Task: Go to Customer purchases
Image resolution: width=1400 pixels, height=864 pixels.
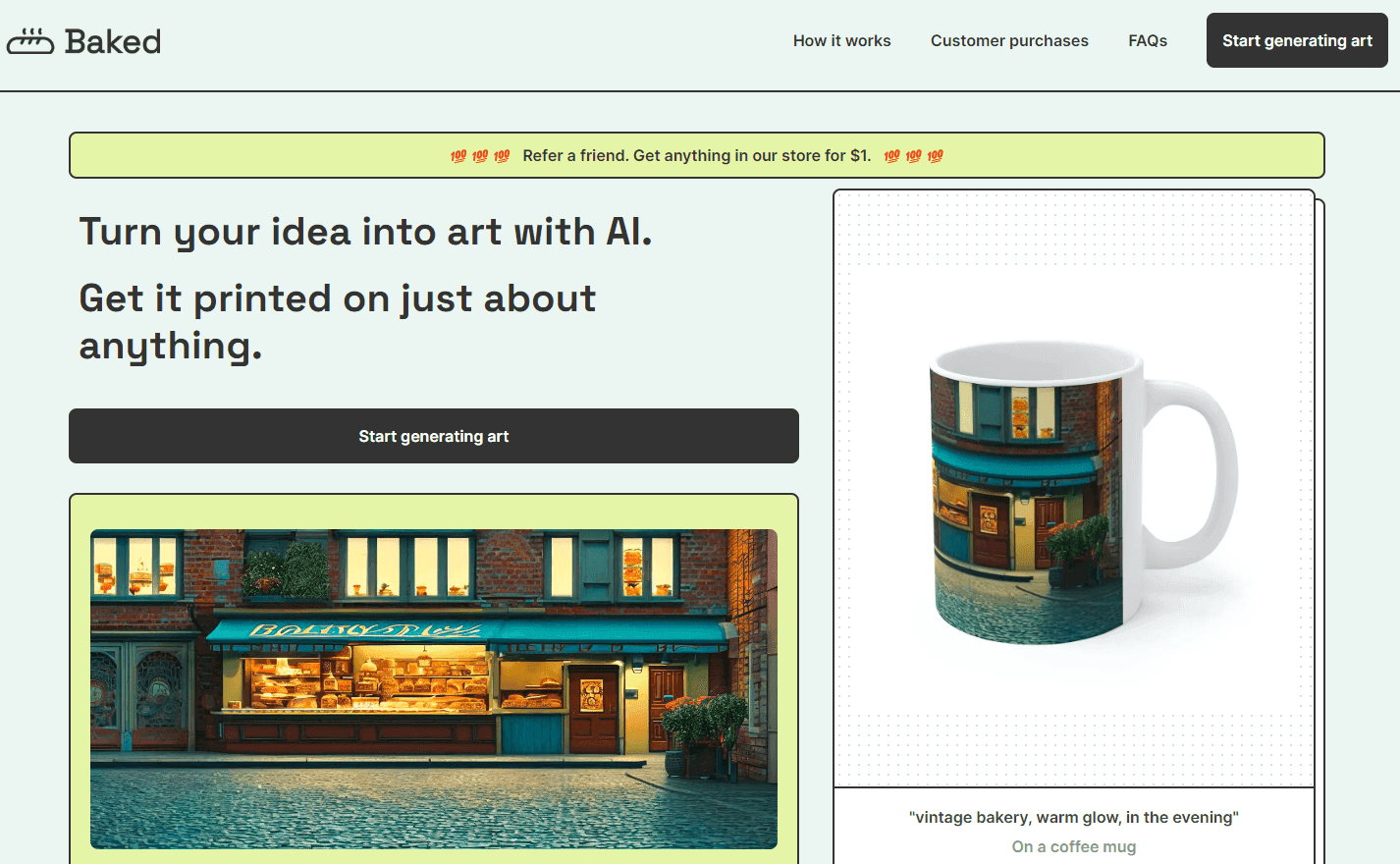Action: click(x=1009, y=40)
